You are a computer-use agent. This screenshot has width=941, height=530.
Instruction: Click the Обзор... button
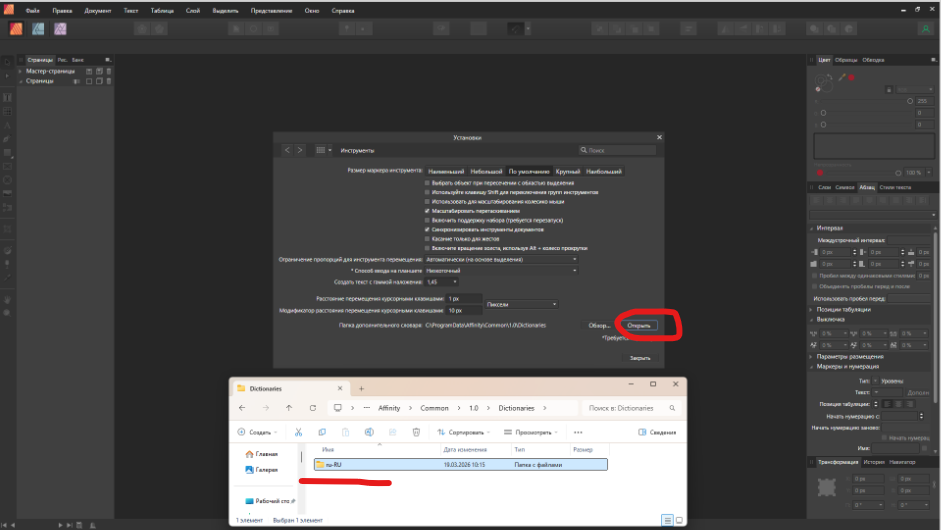[x=599, y=325]
